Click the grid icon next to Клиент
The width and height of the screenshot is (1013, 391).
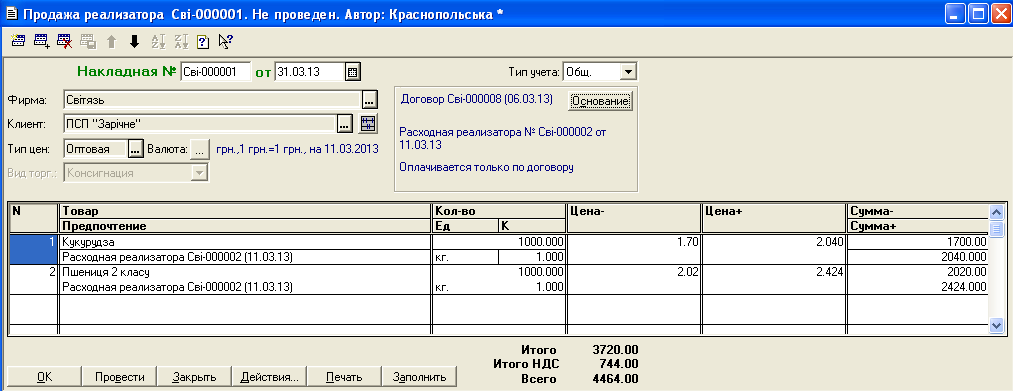tap(368, 123)
